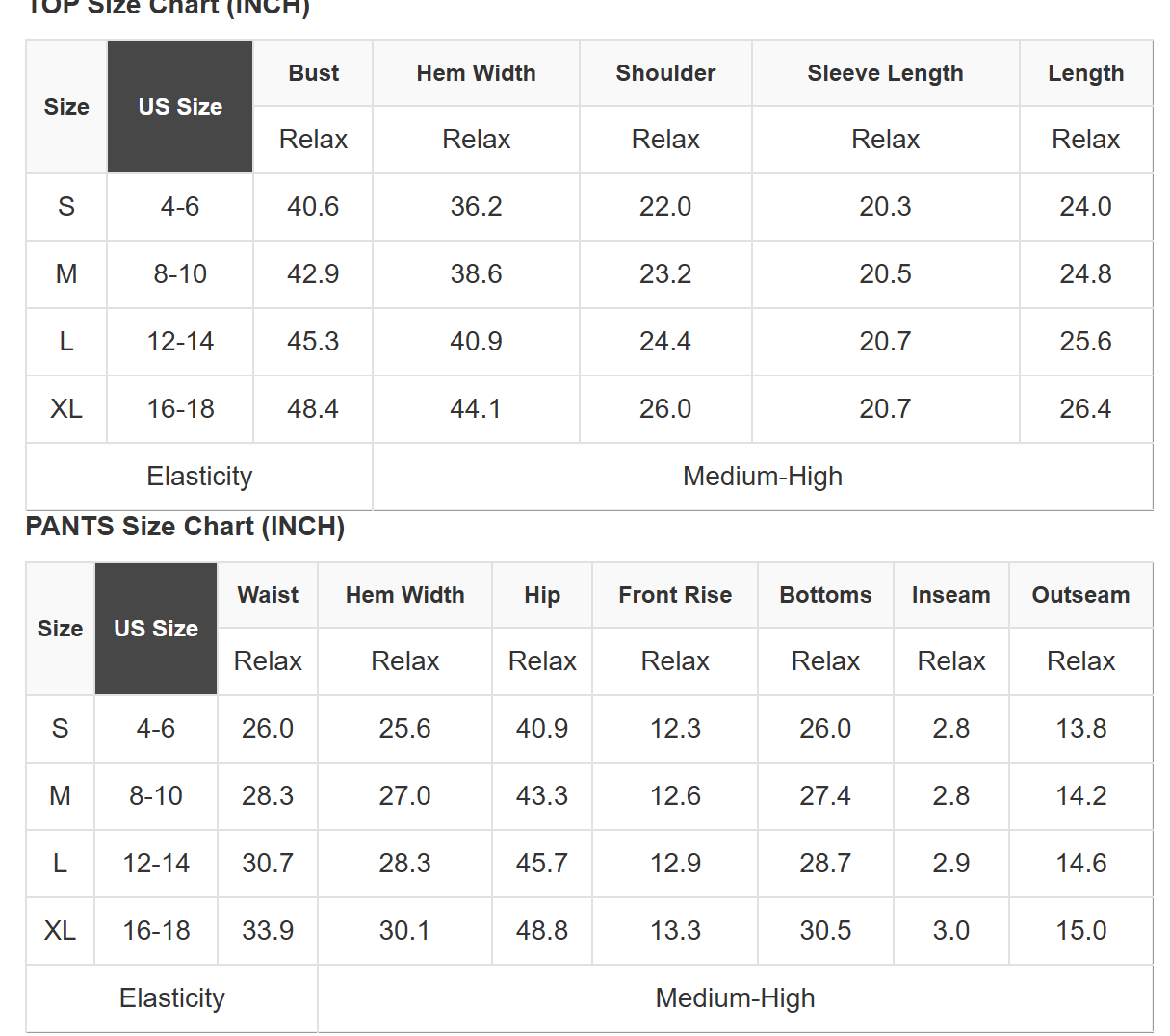This screenshot has height=1036, width=1170.
Task: Click the Bust column header
Action: click(313, 73)
